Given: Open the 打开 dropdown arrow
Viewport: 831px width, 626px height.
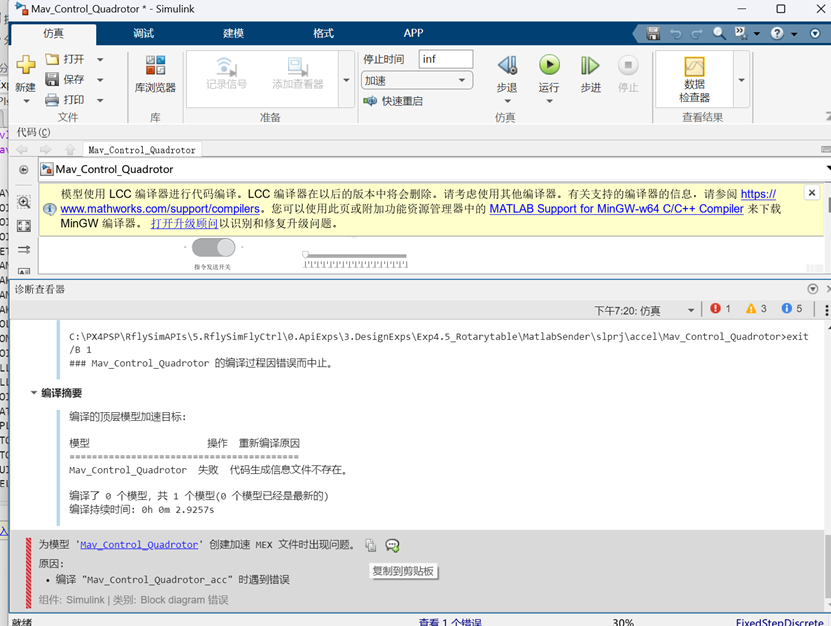Looking at the screenshot, I should (100, 59).
